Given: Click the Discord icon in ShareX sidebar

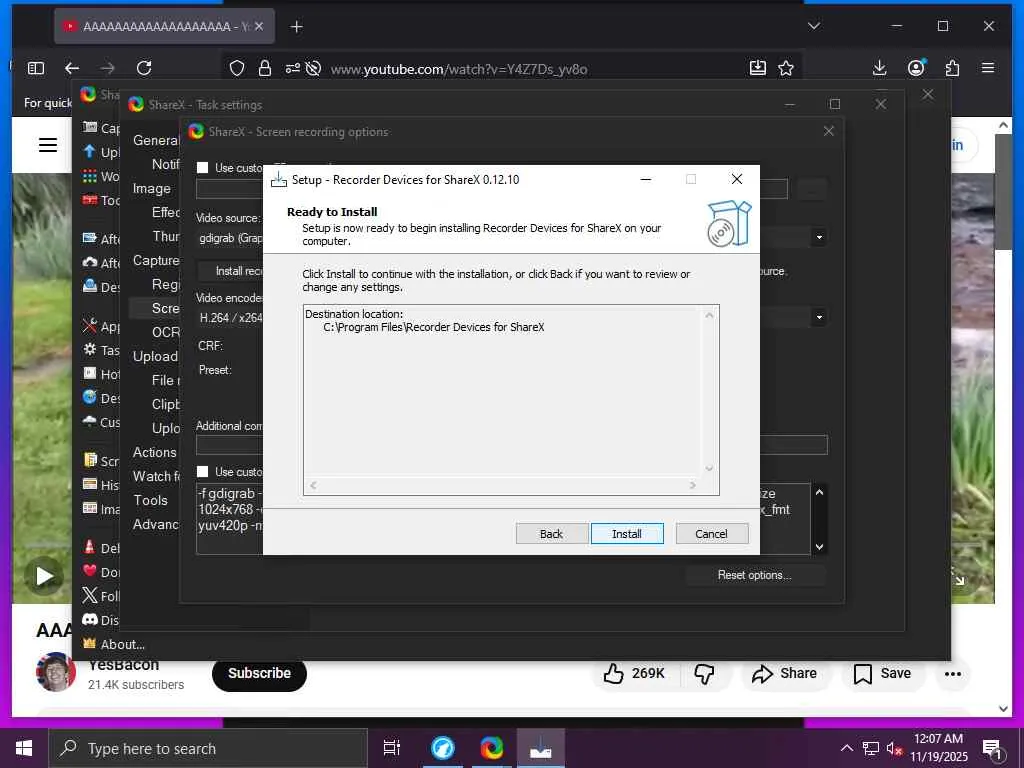Looking at the screenshot, I should click(x=90, y=620).
